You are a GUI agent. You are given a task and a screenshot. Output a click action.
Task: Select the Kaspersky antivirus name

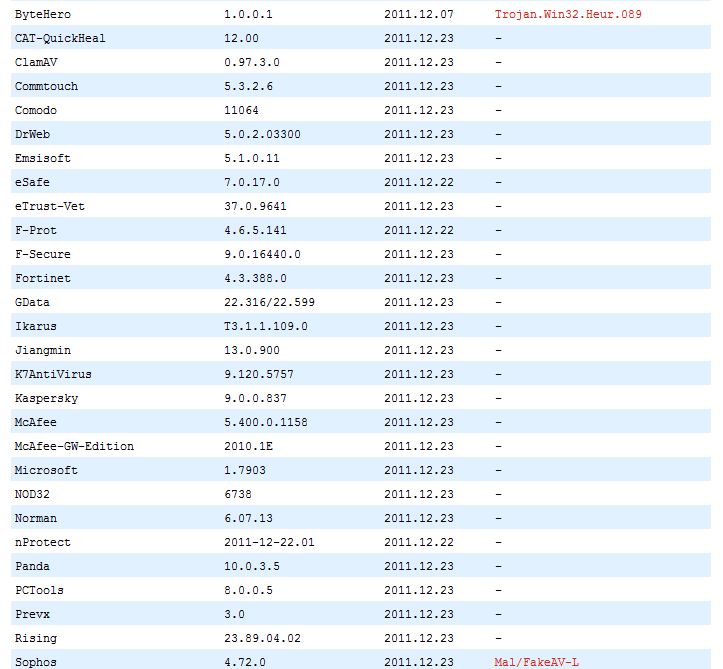click(x=46, y=398)
